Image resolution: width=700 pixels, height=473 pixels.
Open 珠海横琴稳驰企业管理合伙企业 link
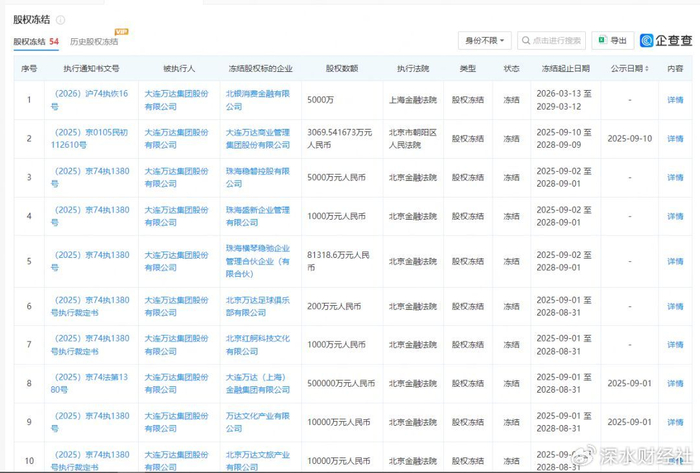pyautogui.click(x=258, y=261)
